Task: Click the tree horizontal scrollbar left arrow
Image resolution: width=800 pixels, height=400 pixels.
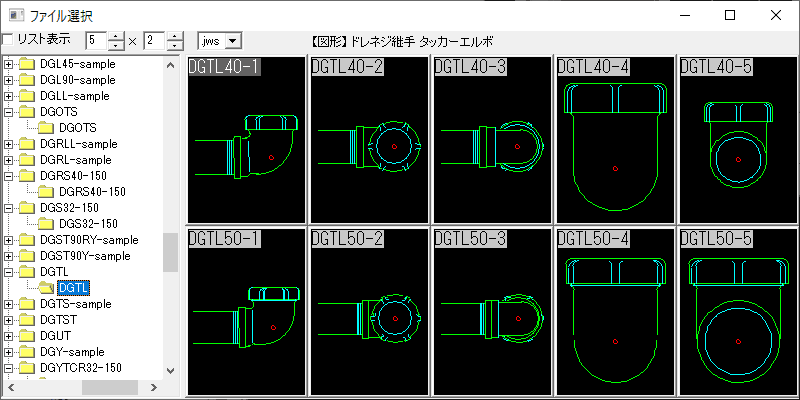Action: pyautogui.click(x=10, y=387)
